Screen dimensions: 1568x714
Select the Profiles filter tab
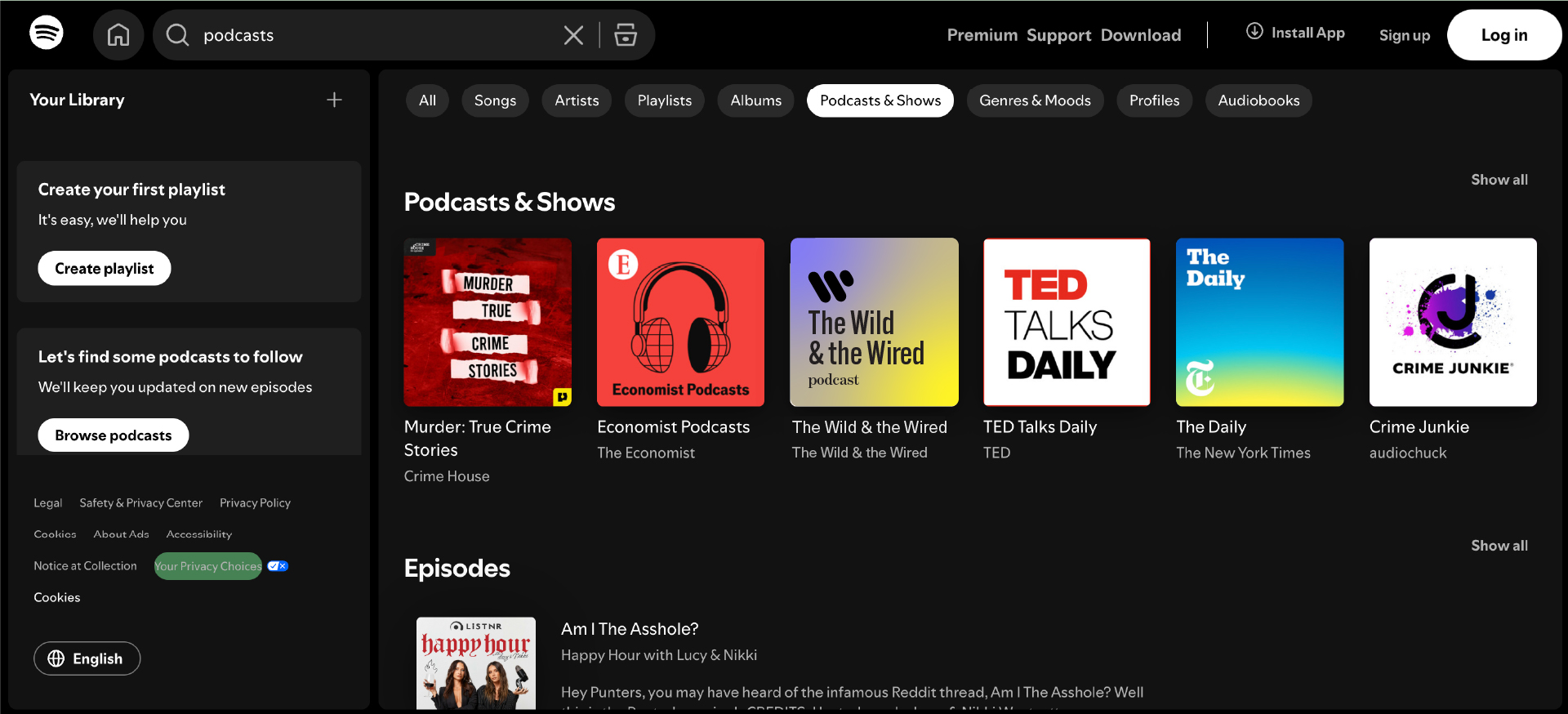[1154, 100]
